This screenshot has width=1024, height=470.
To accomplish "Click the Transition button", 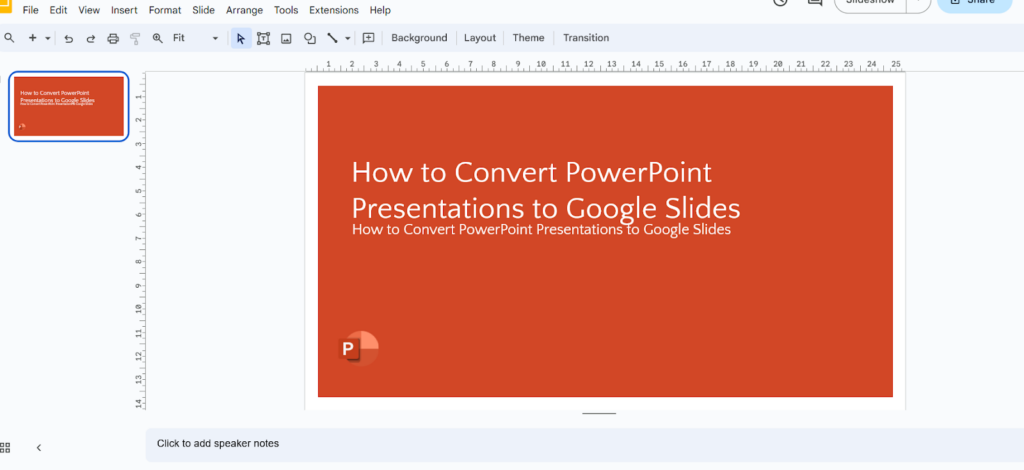I will [586, 38].
